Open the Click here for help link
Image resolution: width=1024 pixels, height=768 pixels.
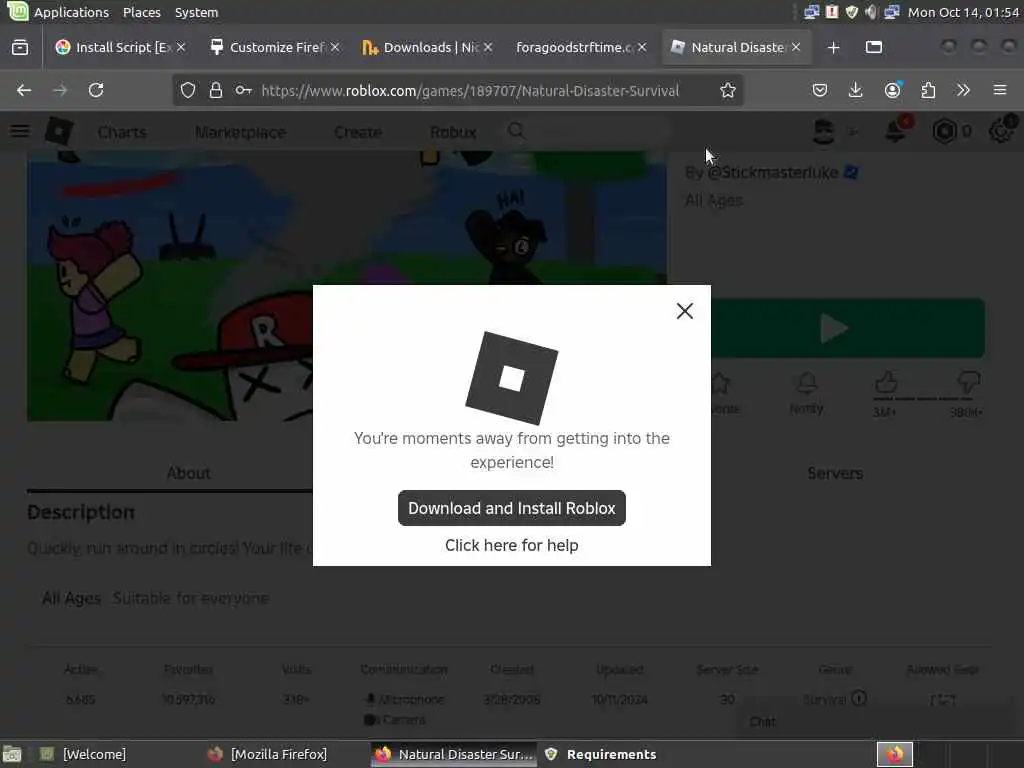511,545
